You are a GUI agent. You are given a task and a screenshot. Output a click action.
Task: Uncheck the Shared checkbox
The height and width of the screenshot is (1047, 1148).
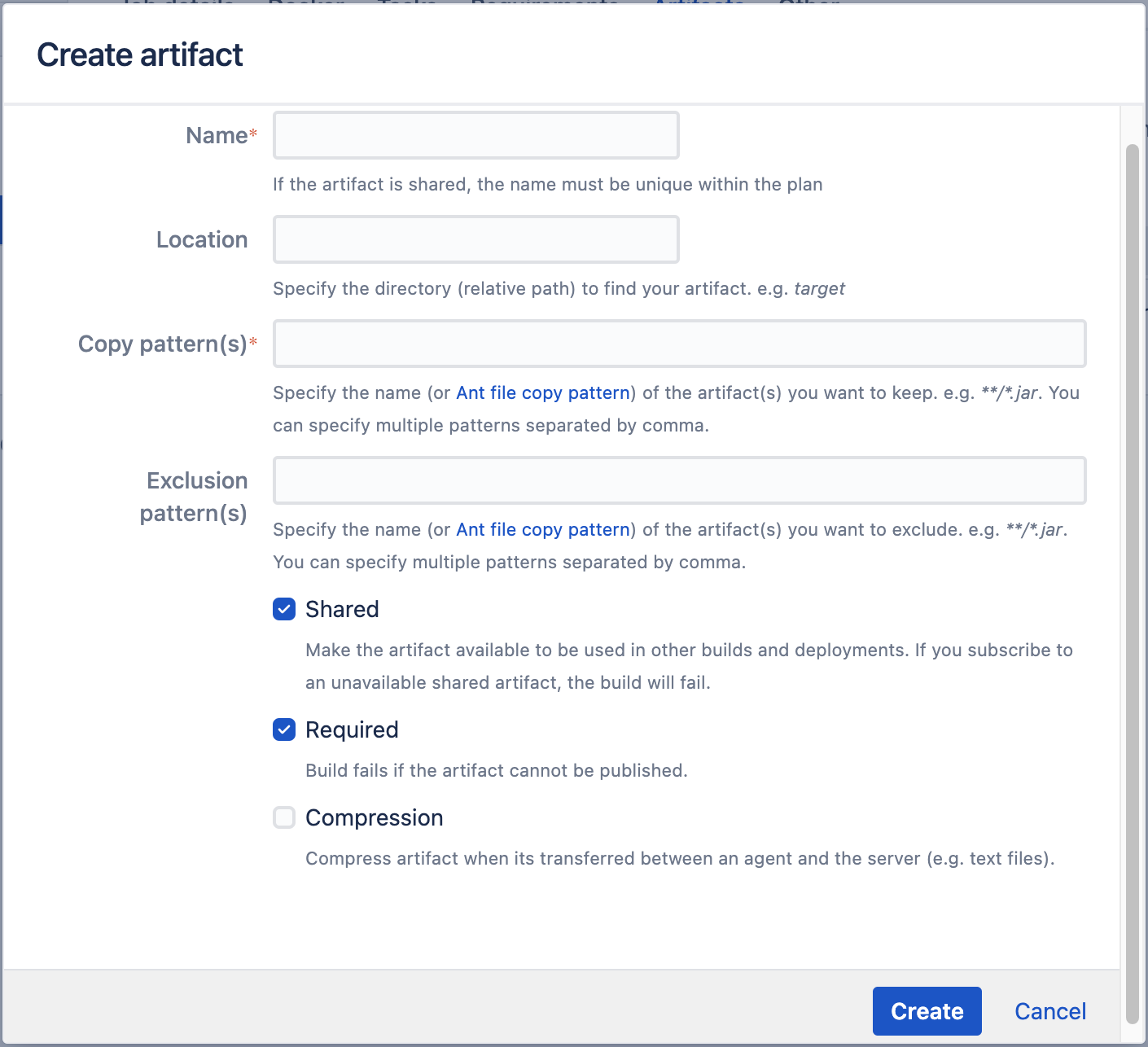pos(284,609)
